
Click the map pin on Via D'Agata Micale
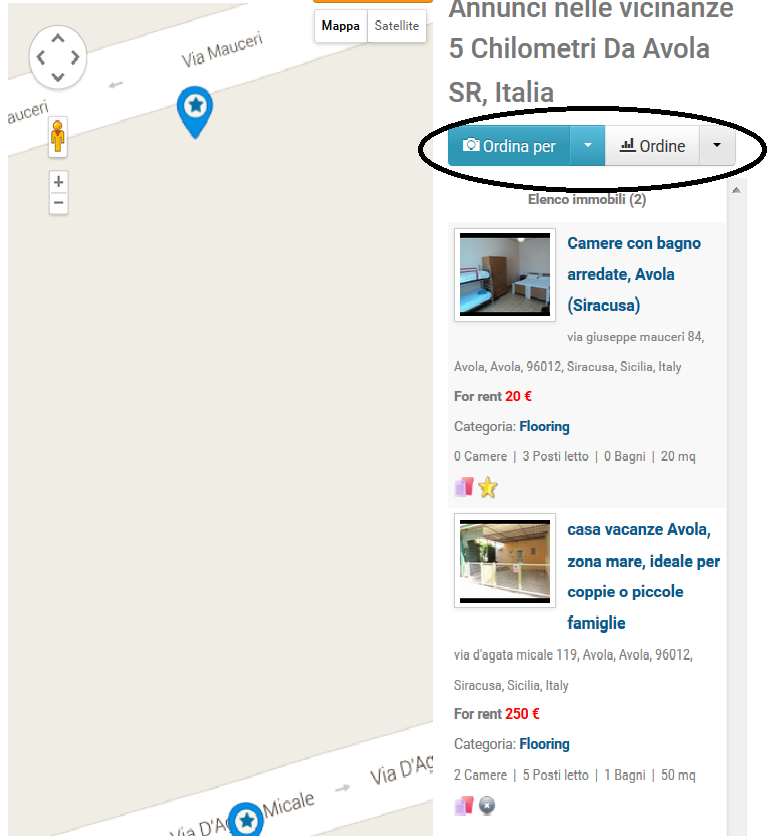(x=246, y=819)
